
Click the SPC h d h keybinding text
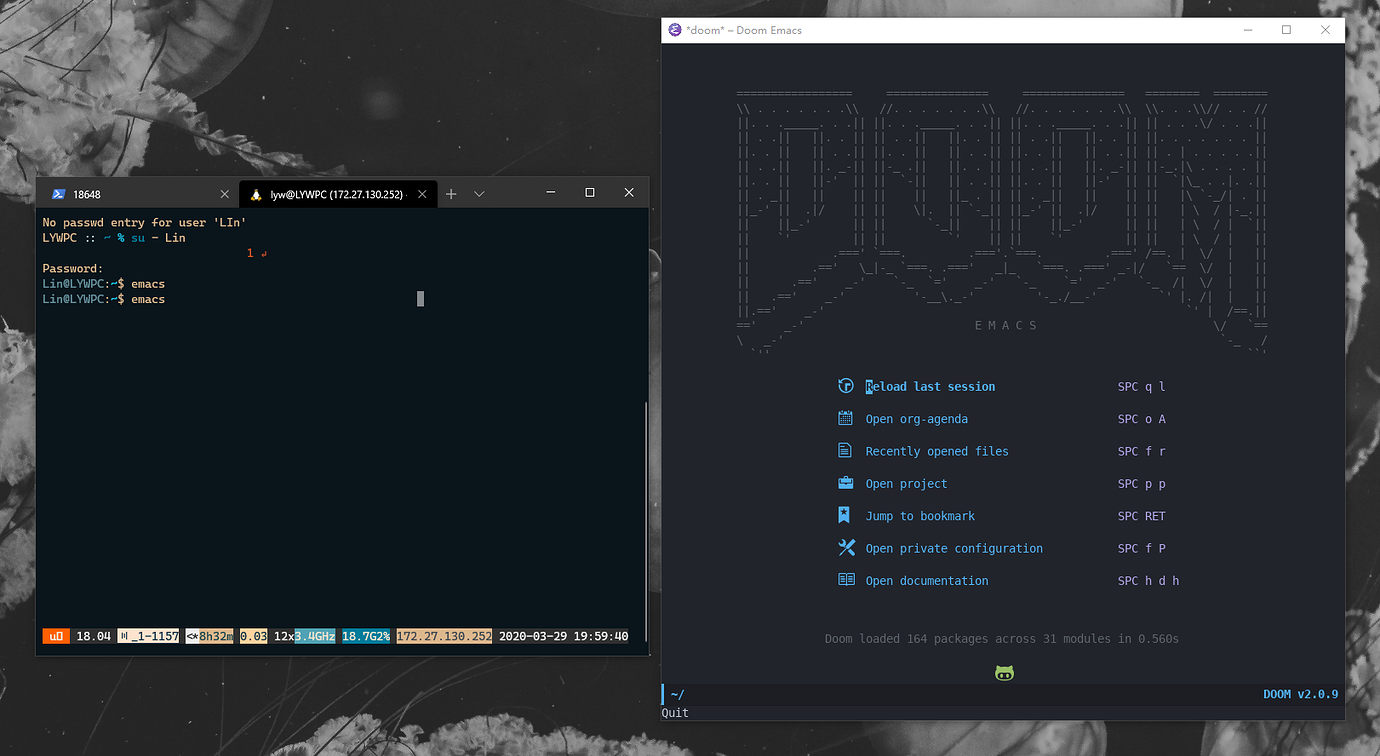(x=1148, y=580)
